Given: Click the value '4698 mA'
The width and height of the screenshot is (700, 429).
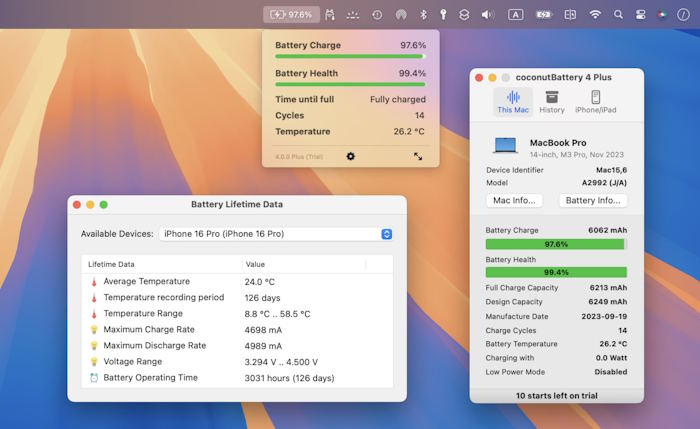Looking at the screenshot, I should 263,330.
